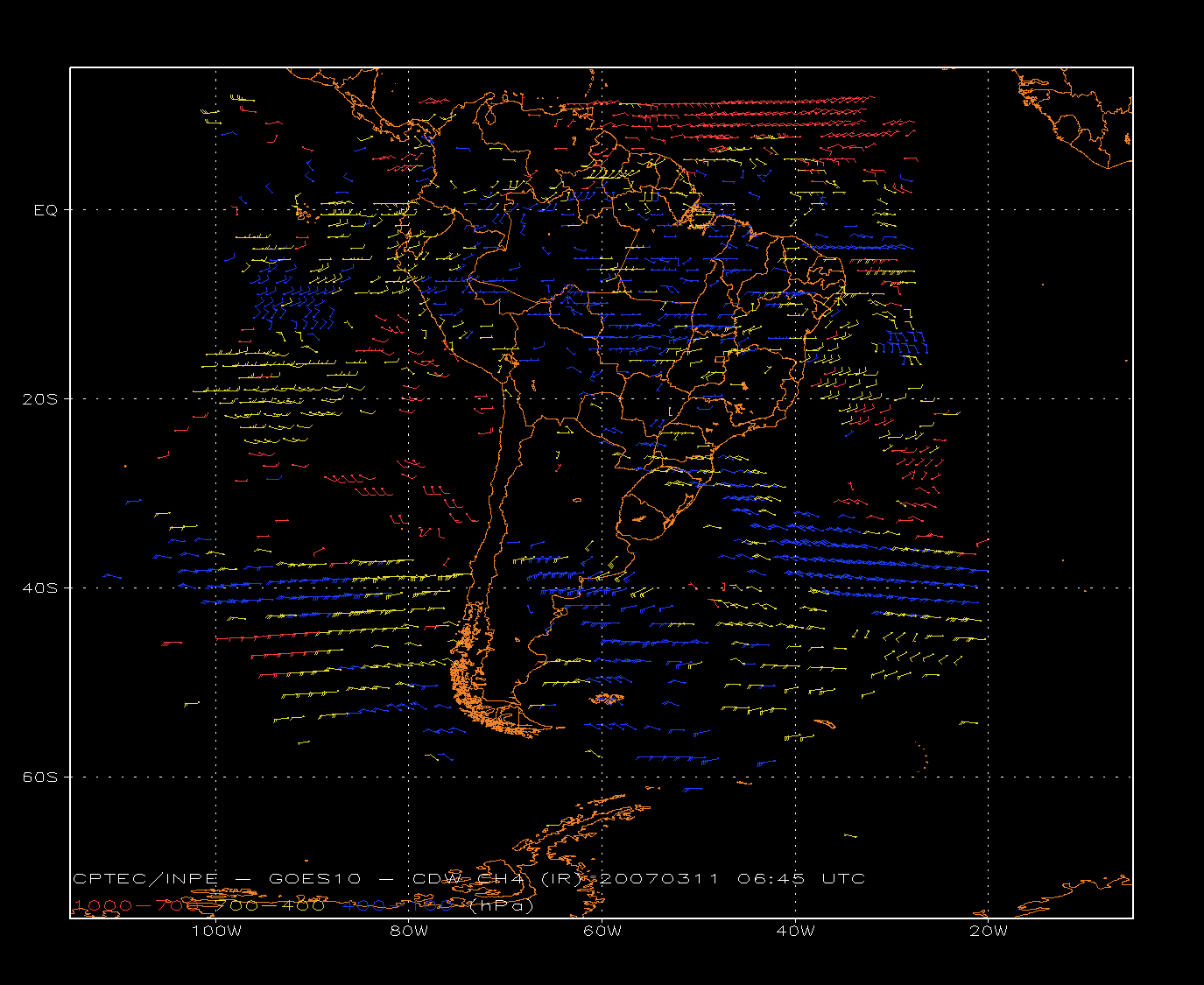Click the 'EQ' latitude axis label

pos(46,210)
